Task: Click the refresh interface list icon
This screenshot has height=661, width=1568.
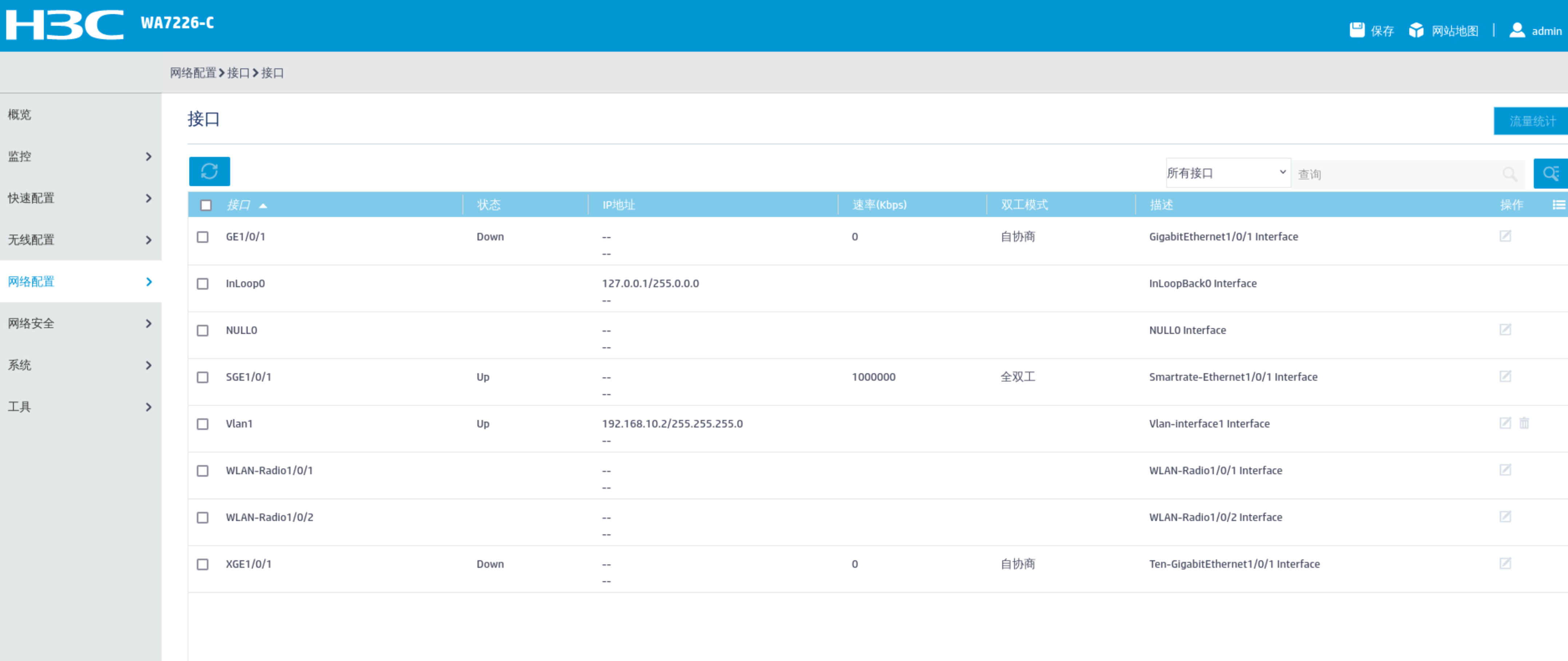Action: pyautogui.click(x=209, y=172)
